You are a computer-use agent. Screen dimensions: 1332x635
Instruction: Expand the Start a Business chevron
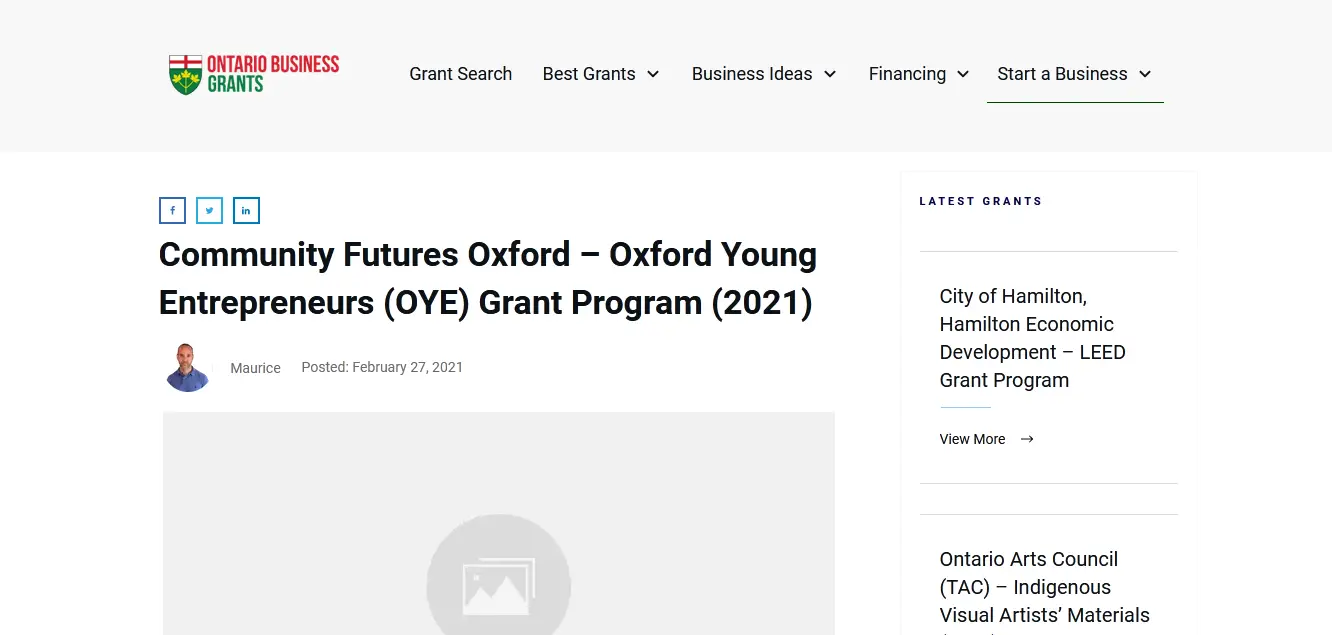click(x=1145, y=74)
